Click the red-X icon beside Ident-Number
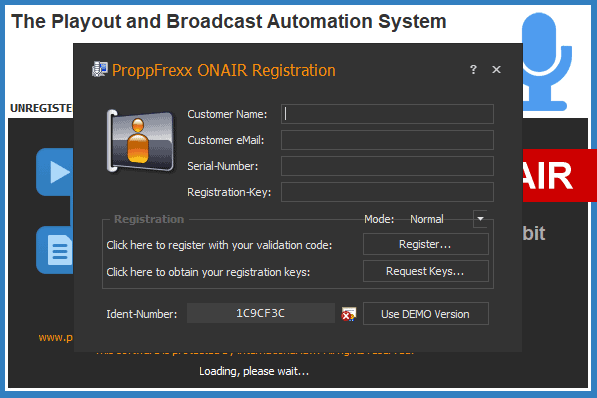The height and width of the screenshot is (398, 597). (348, 314)
